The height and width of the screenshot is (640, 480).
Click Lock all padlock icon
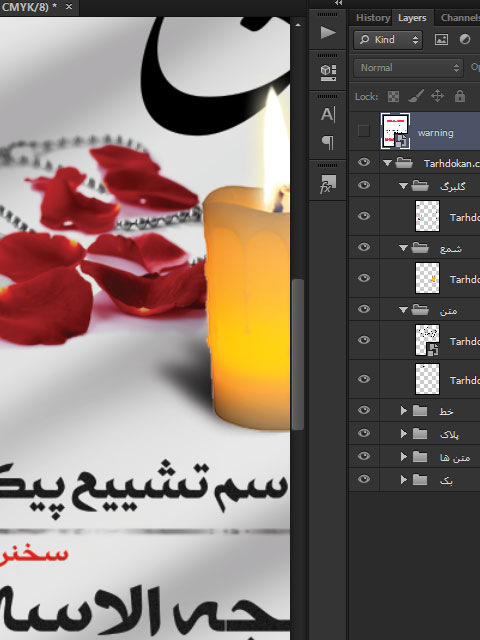coord(460,96)
